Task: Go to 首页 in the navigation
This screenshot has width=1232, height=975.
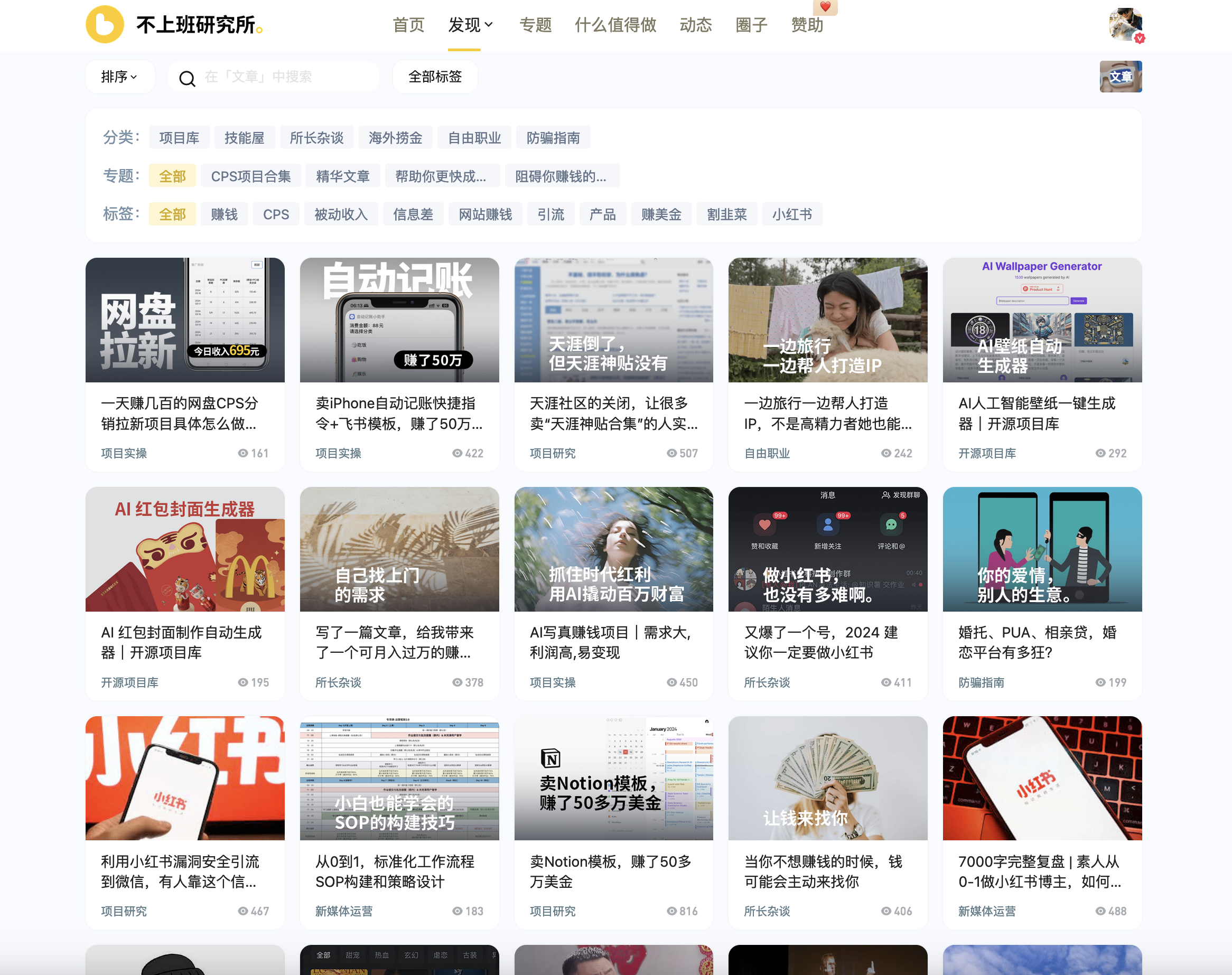Action: tap(409, 24)
